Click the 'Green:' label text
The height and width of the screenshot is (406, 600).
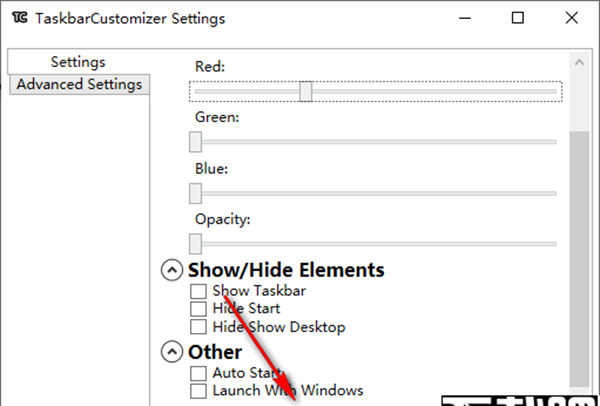[217, 117]
